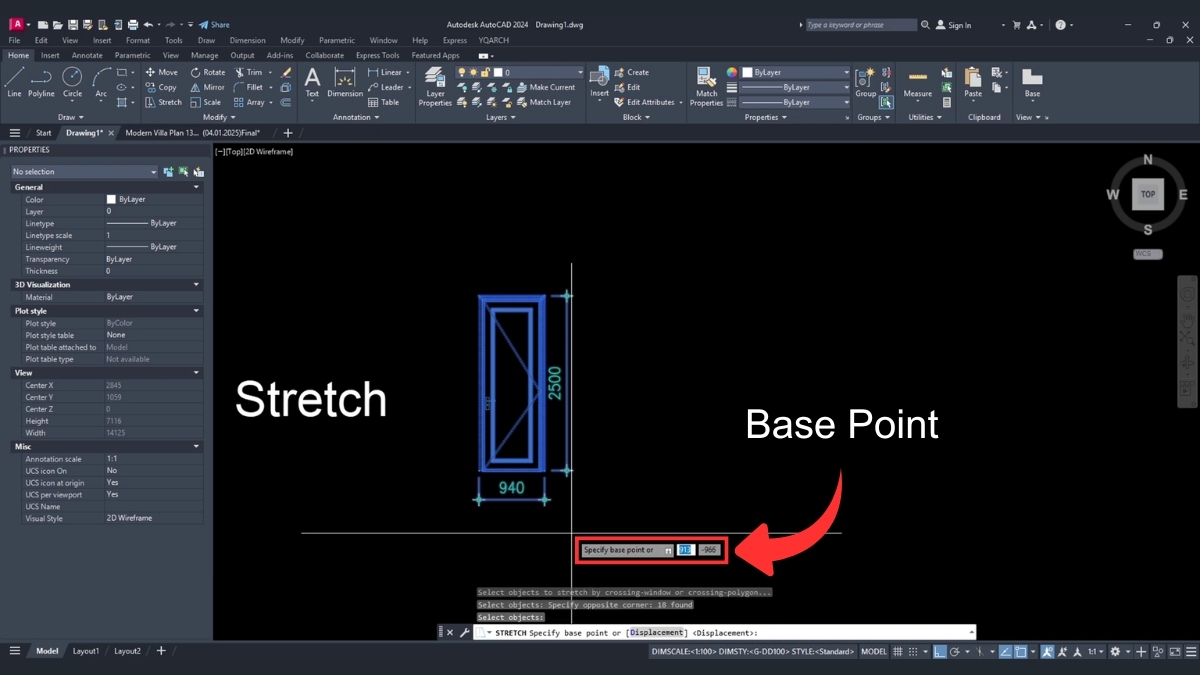Toggle polar tracking in status bar

pos(954,651)
